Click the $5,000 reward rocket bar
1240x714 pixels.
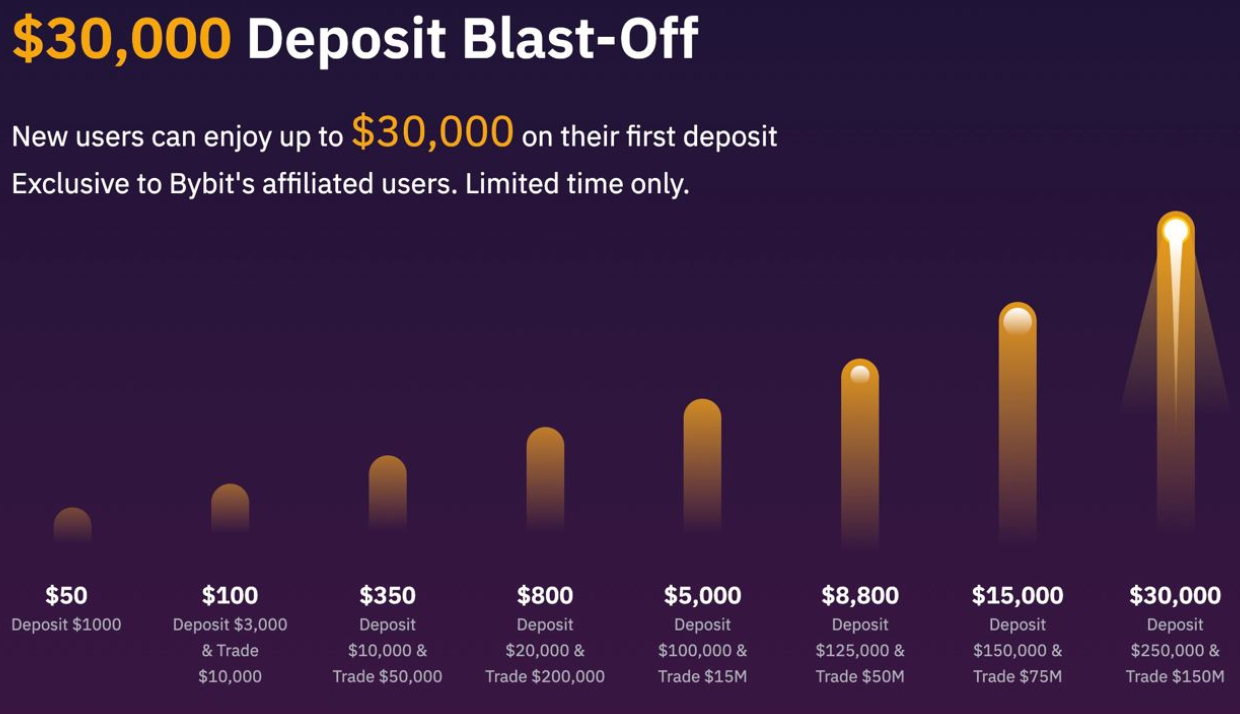pos(702,465)
